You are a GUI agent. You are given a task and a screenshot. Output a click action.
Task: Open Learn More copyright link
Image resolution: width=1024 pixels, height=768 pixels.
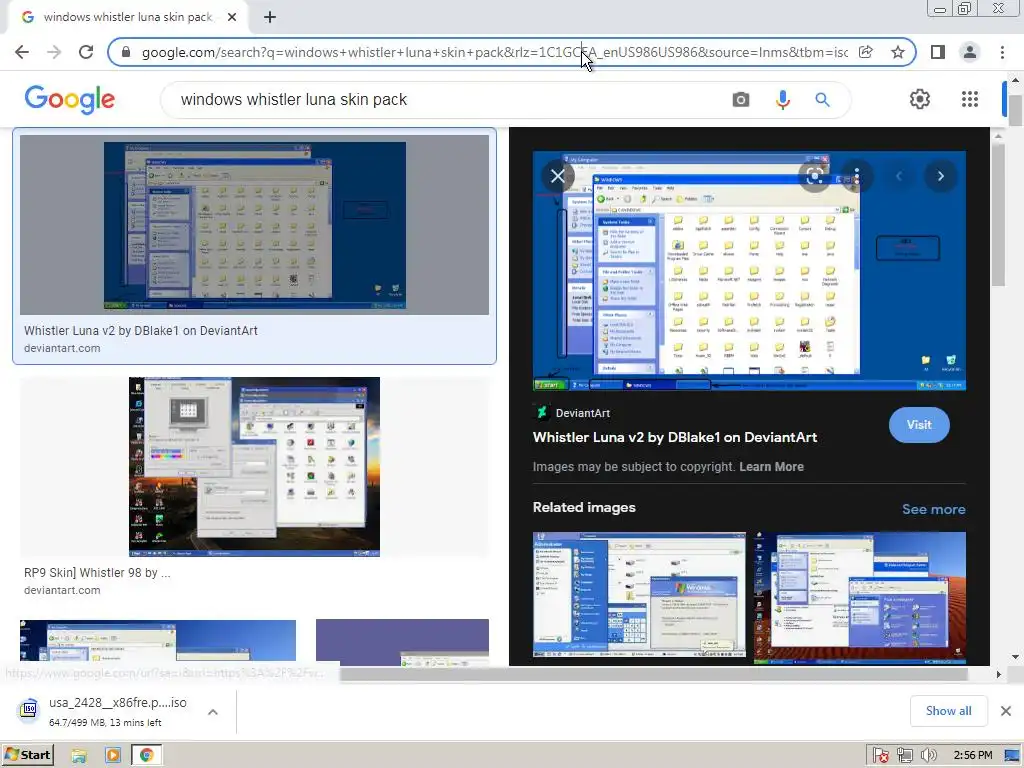click(771, 467)
